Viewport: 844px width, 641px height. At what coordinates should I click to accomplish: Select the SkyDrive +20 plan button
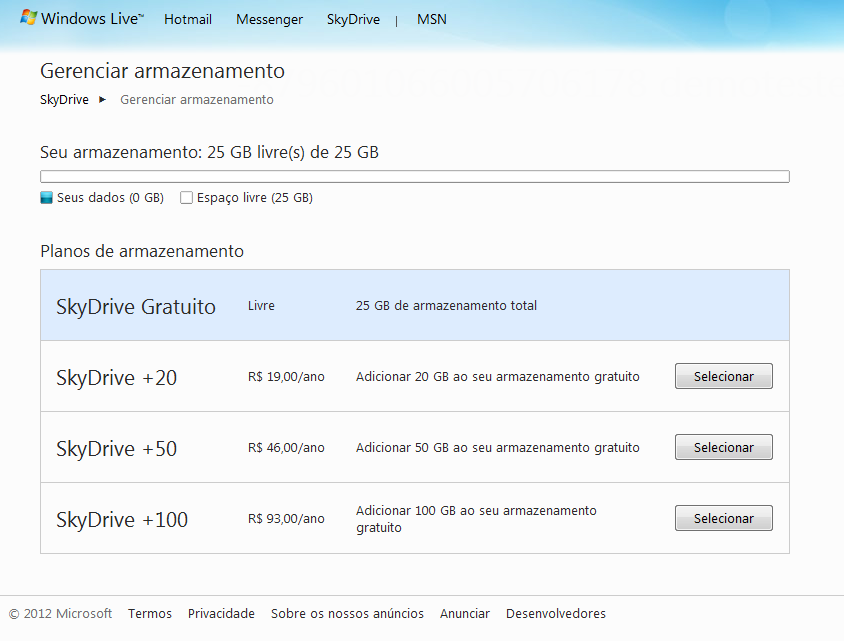tap(723, 376)
